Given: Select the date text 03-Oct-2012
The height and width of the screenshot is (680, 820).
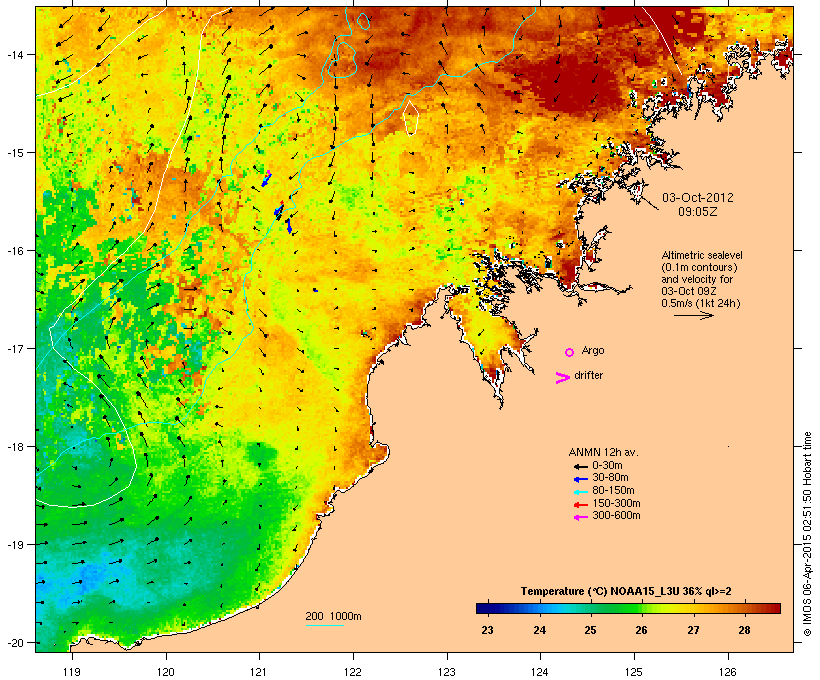Looking at the screenshot, I should (698, 198).
